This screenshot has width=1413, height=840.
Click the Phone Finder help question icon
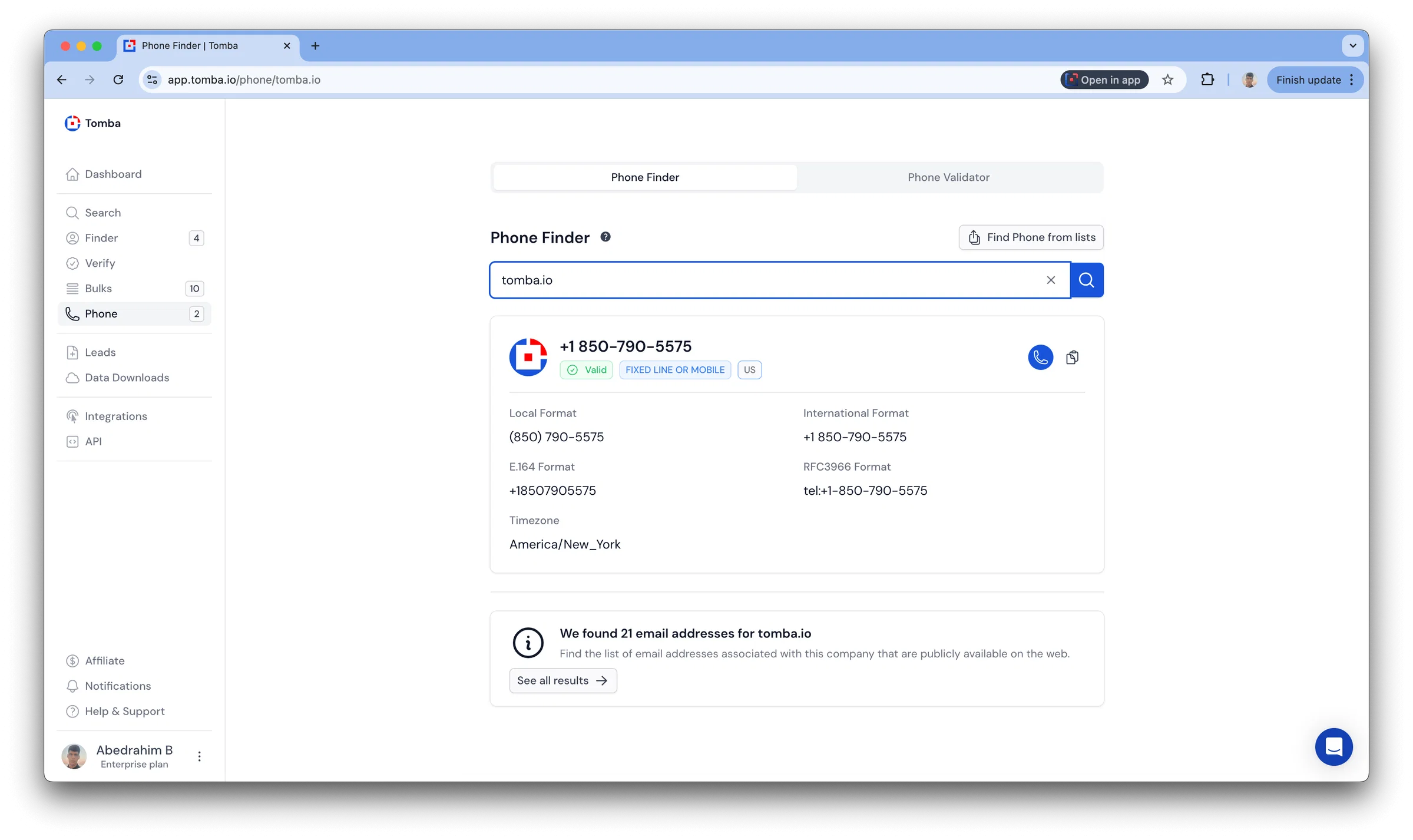coord(605,237)
